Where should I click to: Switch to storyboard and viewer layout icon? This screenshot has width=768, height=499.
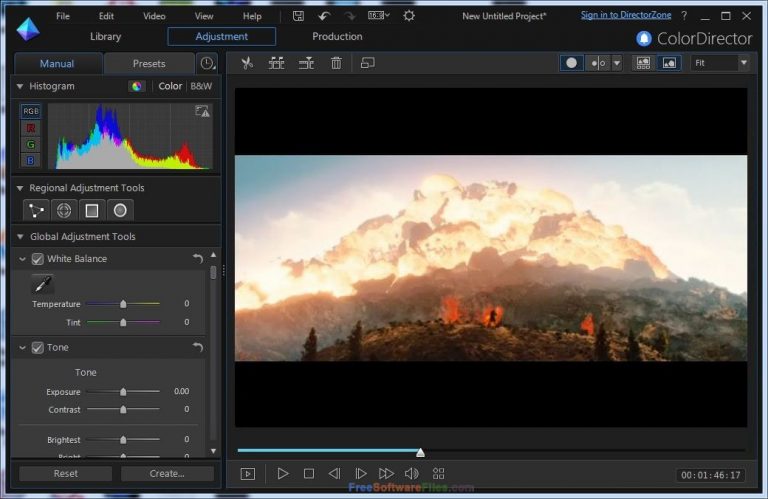(643, 63)
